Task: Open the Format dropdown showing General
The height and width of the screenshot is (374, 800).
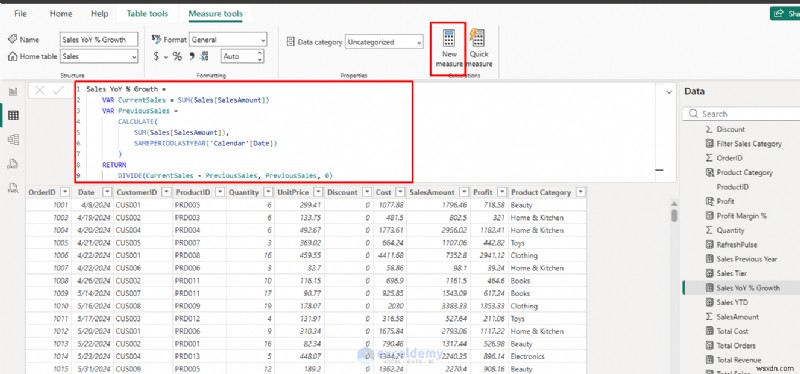Action: (x=228, y=39)
